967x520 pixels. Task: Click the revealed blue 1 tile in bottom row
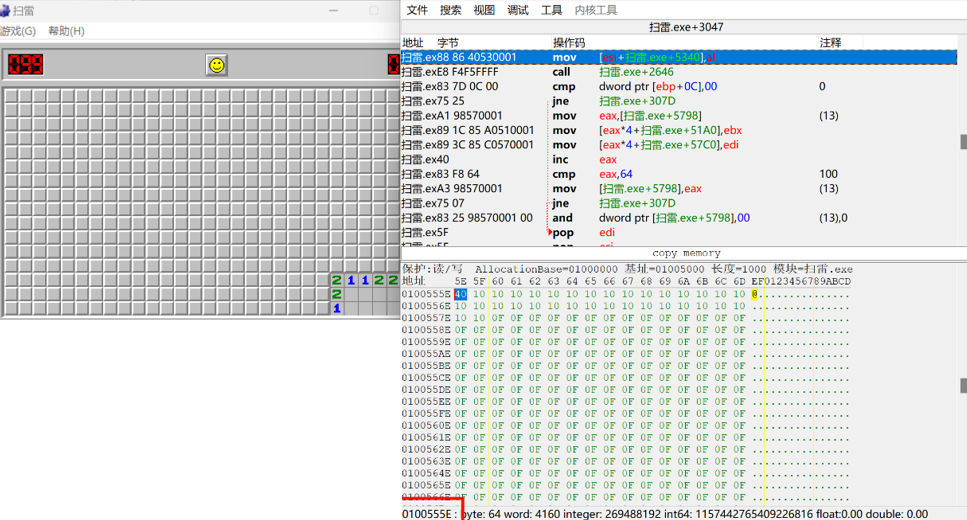(337, 308)
